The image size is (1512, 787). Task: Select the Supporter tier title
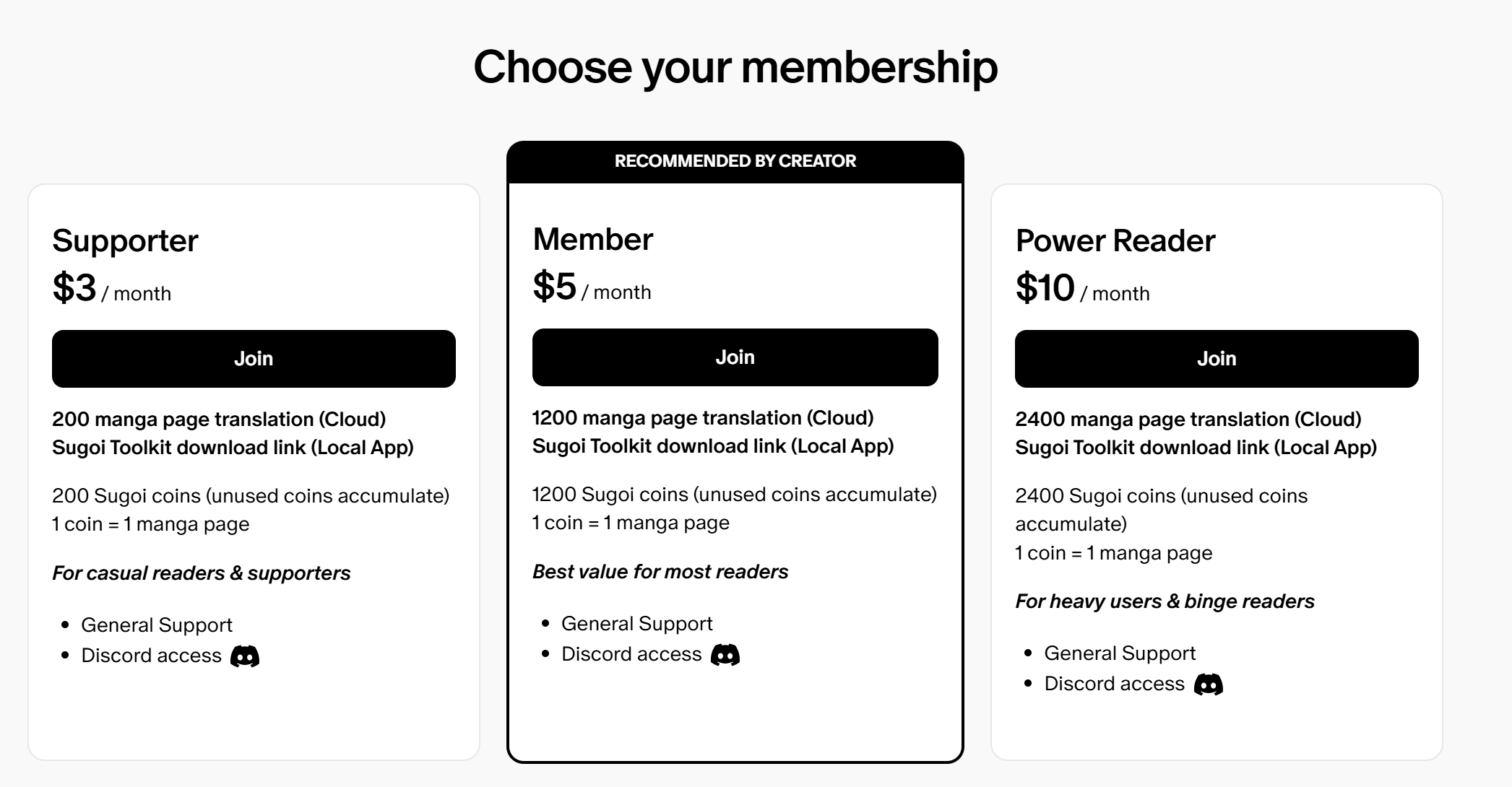pyautogui.click(x=125, y=240)
